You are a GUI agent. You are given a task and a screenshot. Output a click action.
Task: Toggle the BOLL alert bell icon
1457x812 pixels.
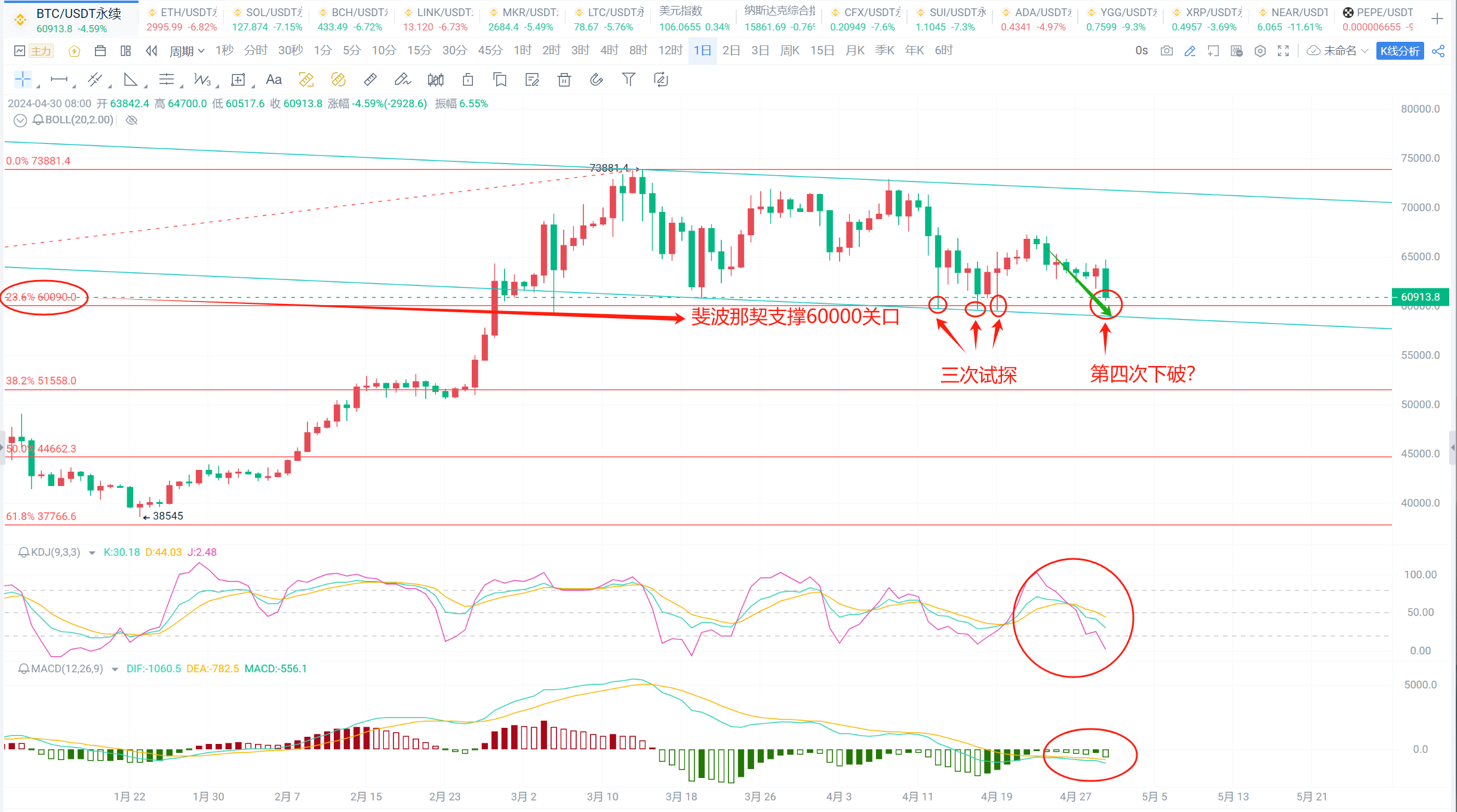(x=38, y=120)
